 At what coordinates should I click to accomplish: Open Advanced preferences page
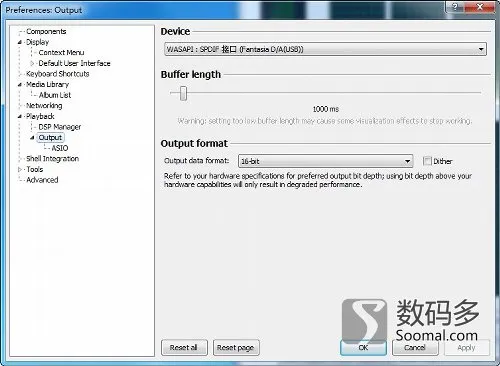[x=42, y=180]
